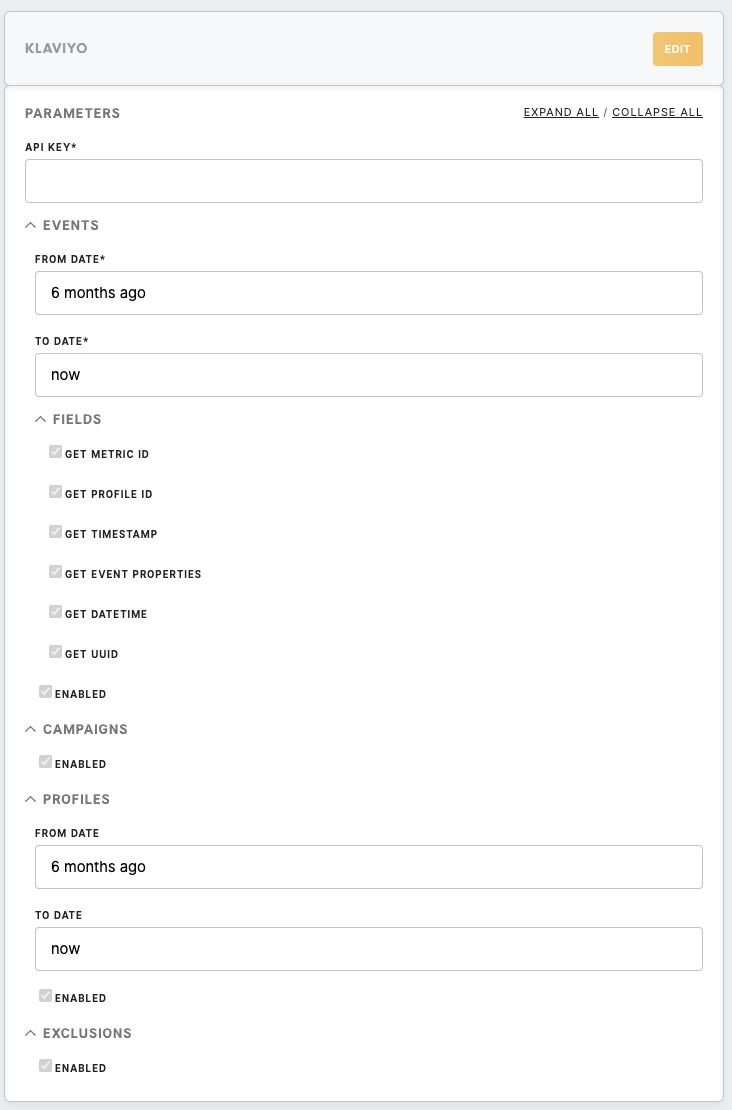732x1110 pixels.
Task: Click the yellow Edit button
Action: coord(677,49)
